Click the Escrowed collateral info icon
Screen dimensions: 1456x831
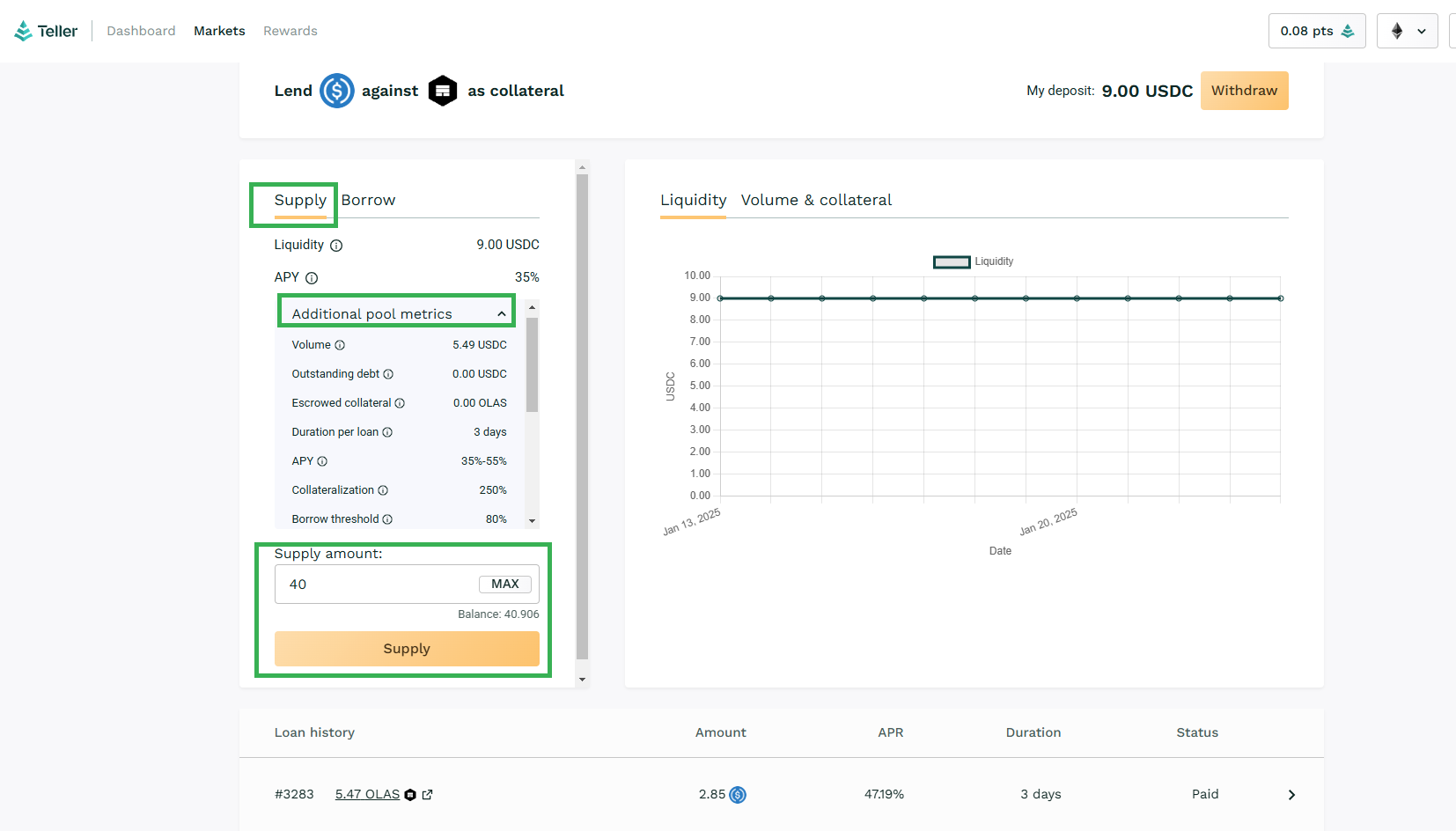[400, 403]
